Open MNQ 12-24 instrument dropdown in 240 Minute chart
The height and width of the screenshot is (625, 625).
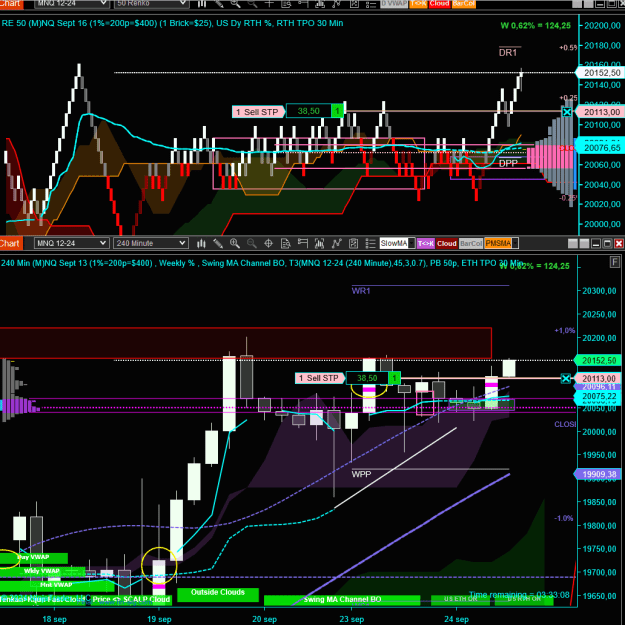(x=71, y=243)
